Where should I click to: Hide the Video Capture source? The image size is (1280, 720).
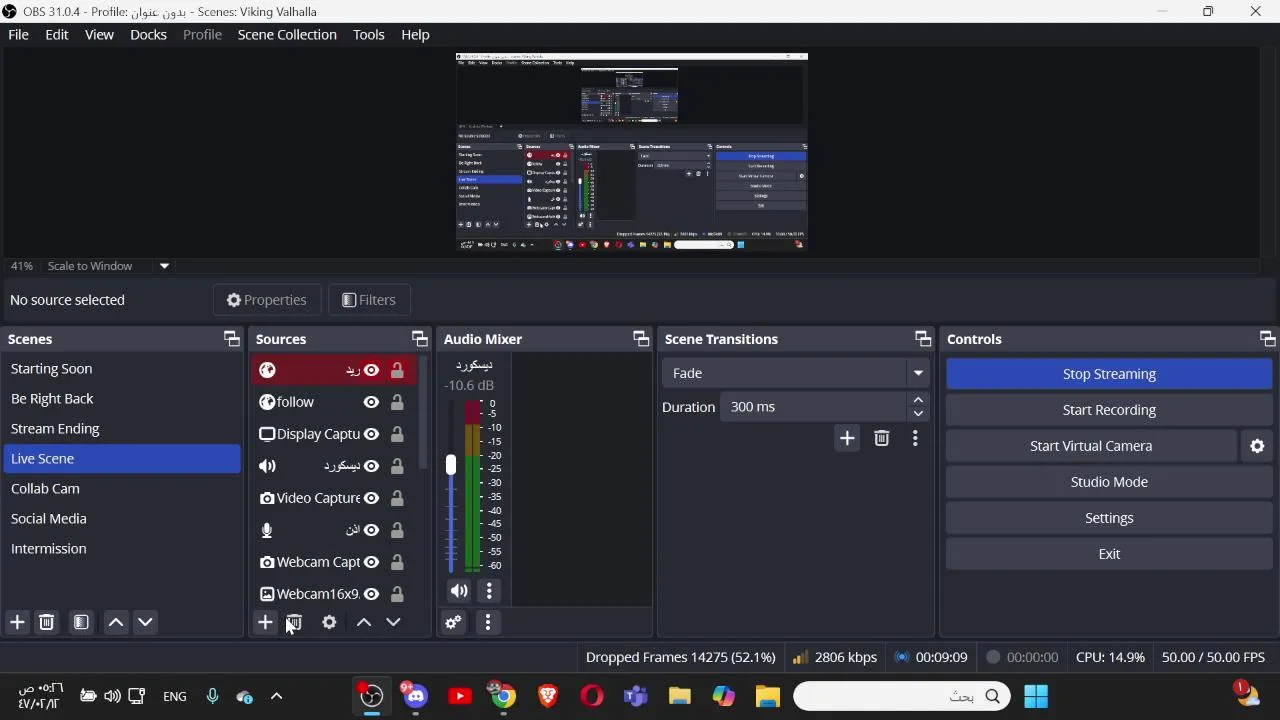click(x=371, y=498)
